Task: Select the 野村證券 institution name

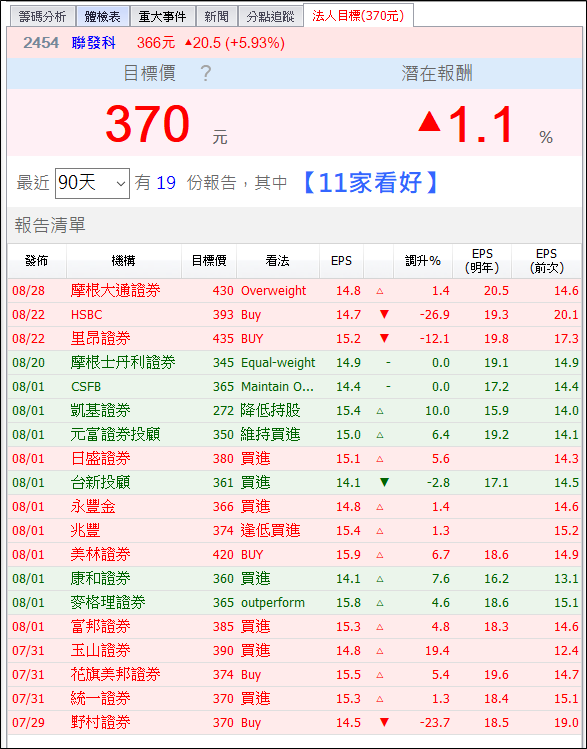Action: [101, 723]
